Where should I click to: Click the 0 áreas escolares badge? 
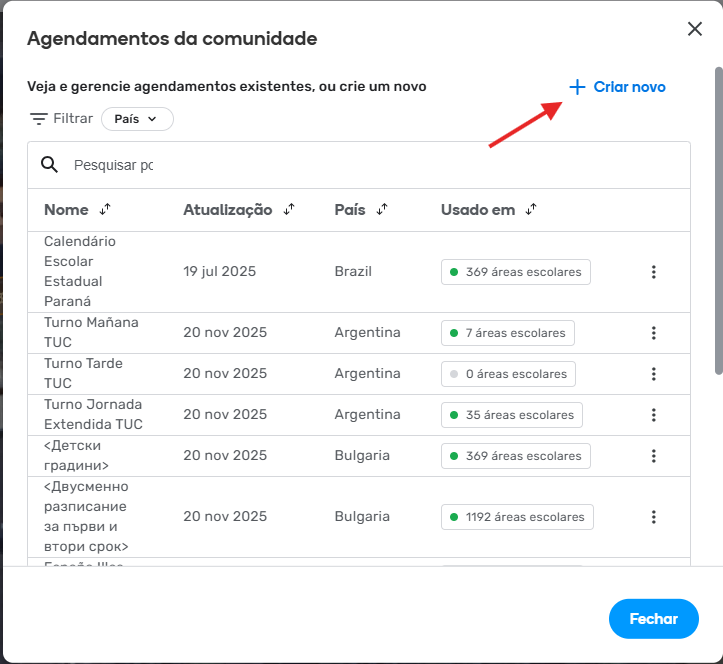pyautogui.click(x=508, y=374)
